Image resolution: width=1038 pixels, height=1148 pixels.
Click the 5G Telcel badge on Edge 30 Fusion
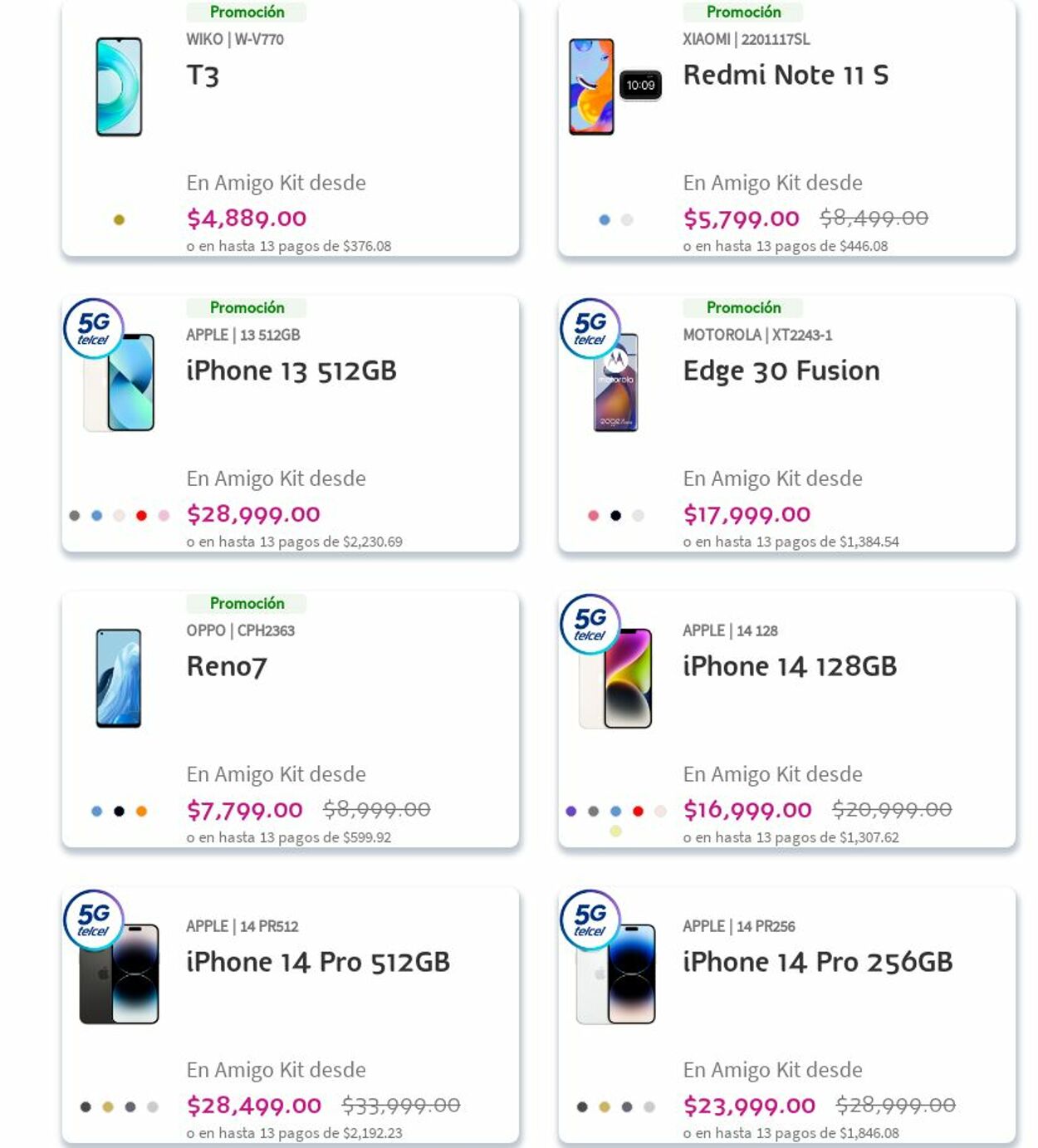(590, 328)
